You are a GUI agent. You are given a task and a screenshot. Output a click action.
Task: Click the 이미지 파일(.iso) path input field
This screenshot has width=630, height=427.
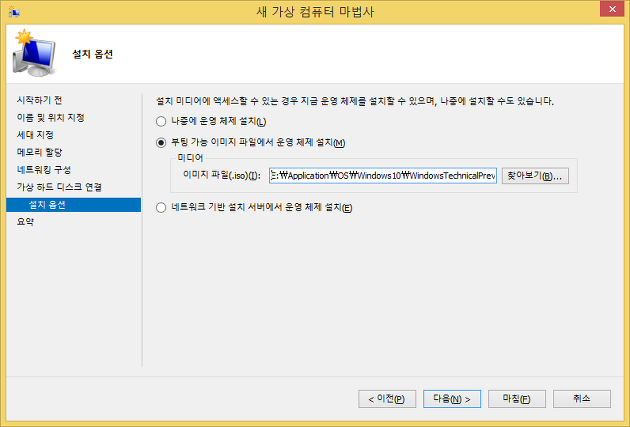[382, 176]
